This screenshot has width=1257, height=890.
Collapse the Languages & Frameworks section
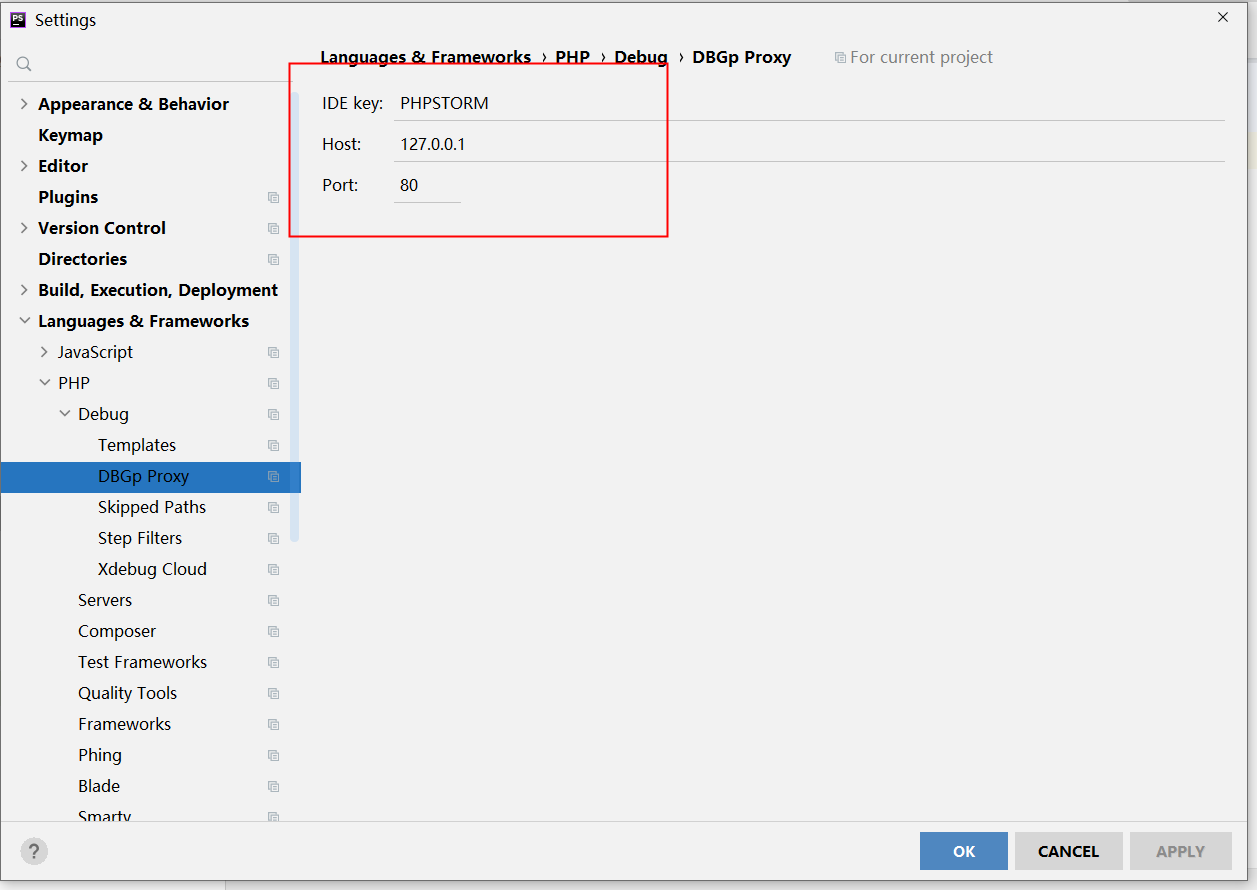[x=24, y=321]
